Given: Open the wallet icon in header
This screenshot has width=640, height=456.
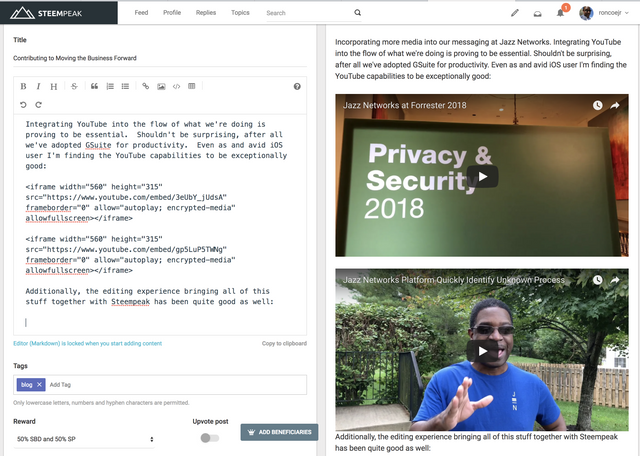Looking at the screenshot, I should pos(538,13).
